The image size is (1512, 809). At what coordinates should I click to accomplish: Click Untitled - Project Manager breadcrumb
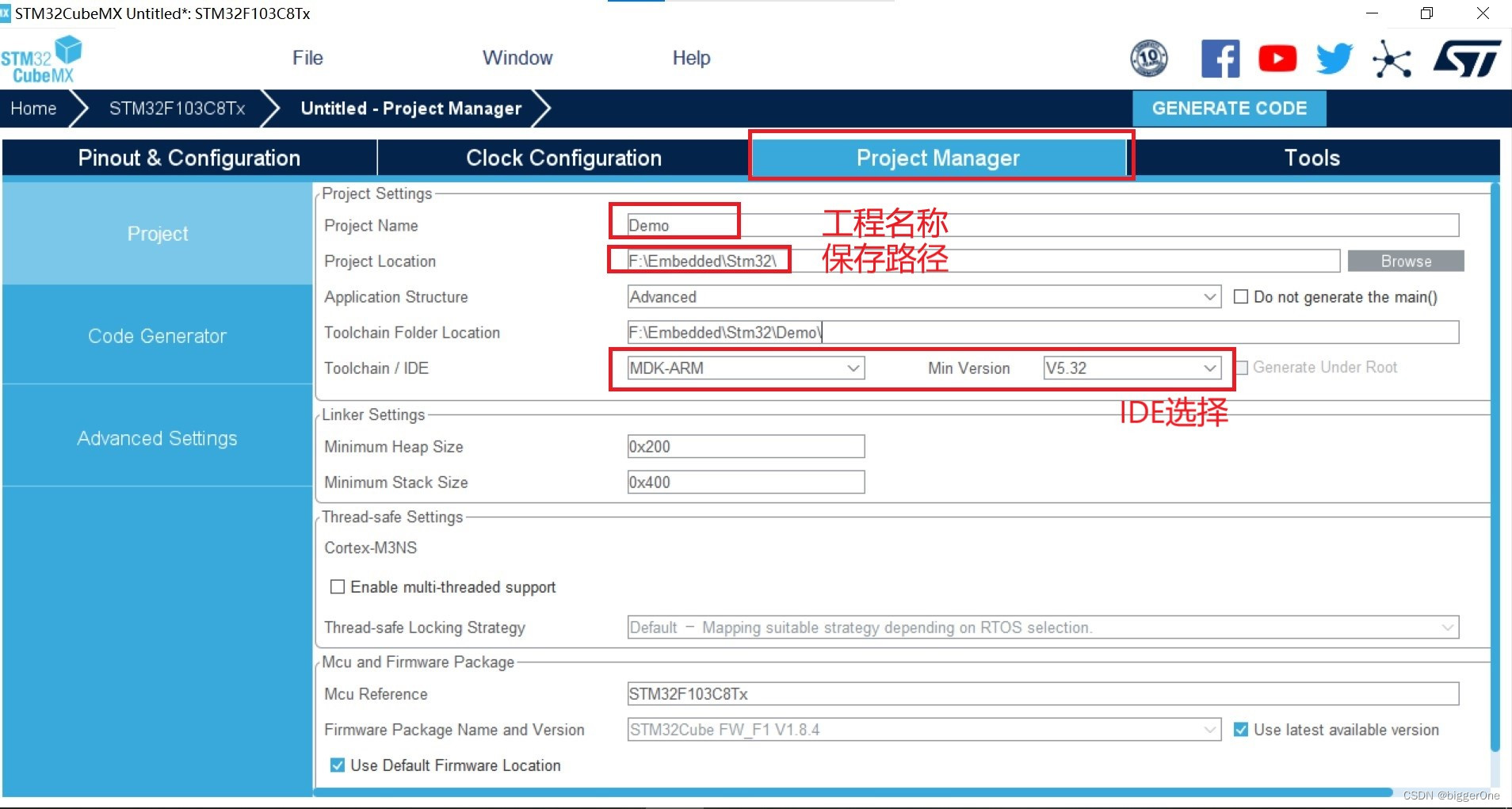point(411,109)
